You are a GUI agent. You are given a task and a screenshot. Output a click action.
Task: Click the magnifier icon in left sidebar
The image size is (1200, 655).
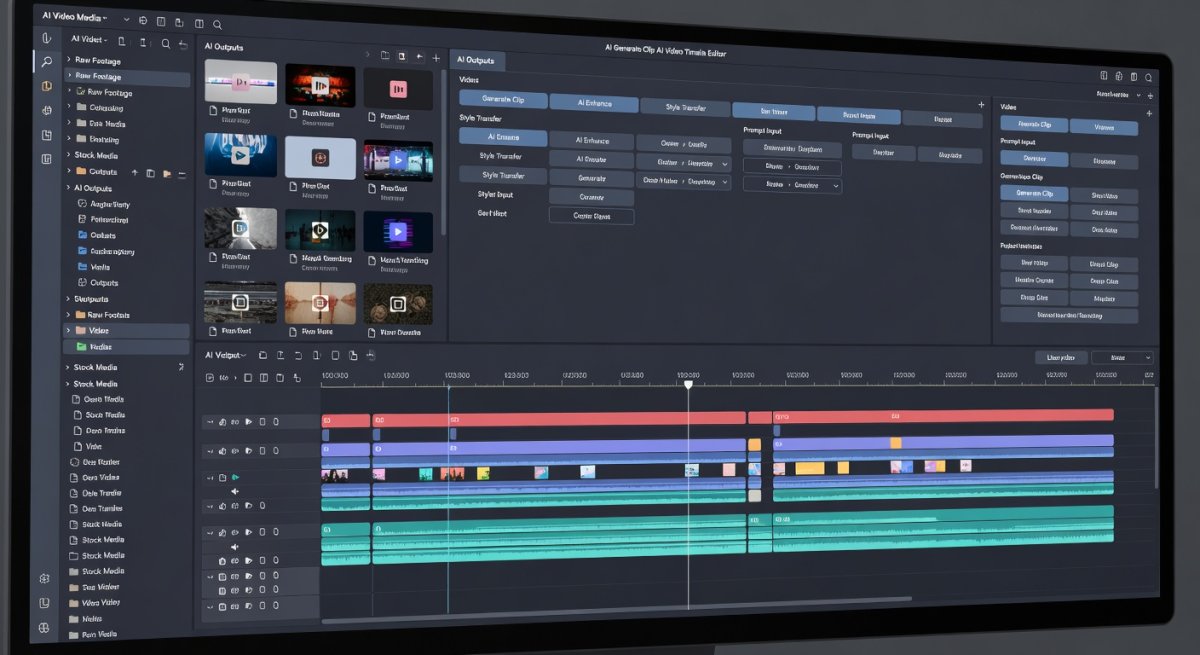coord(45,62)
